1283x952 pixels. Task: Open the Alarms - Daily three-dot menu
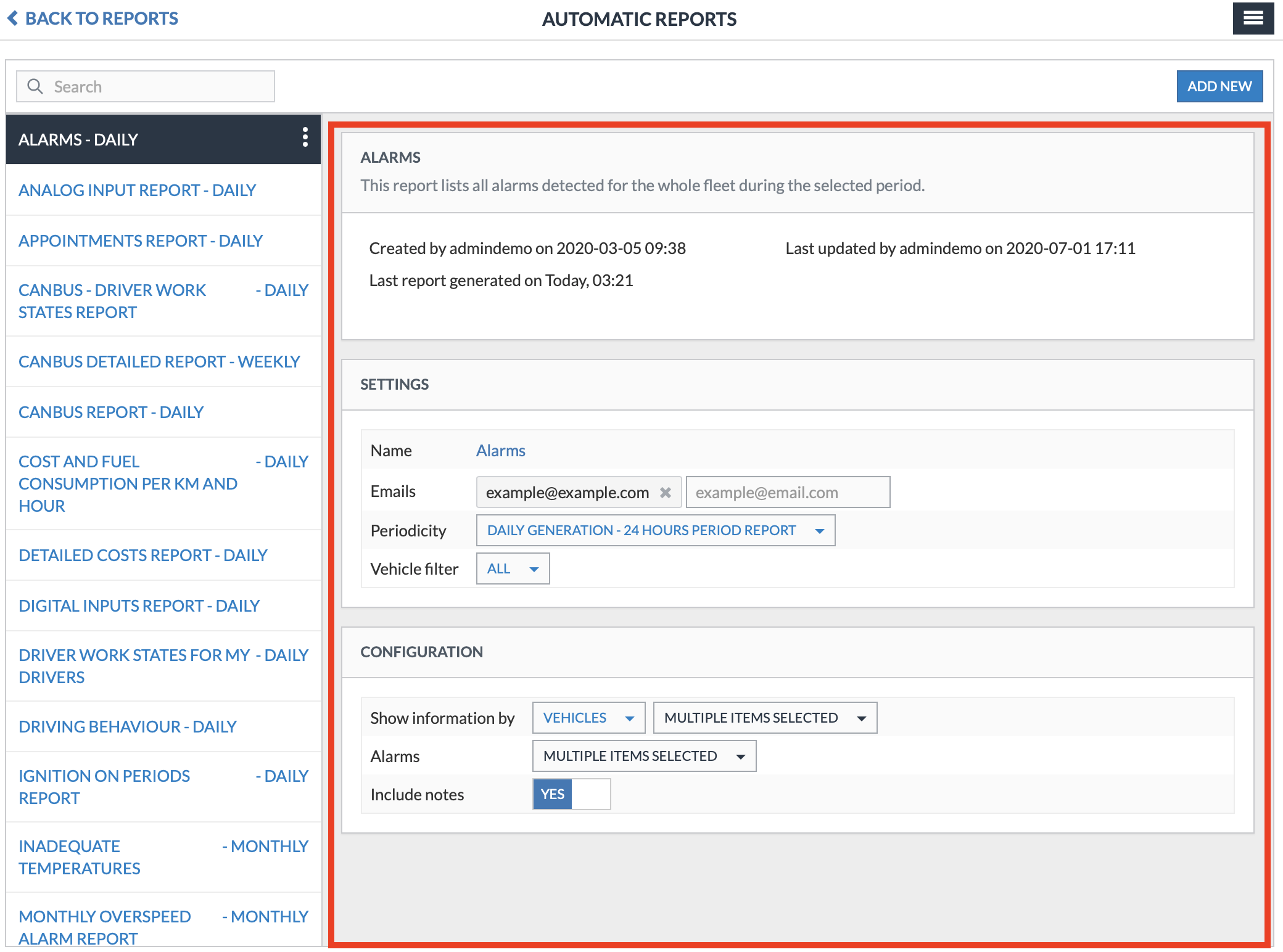tap(305, 137)
